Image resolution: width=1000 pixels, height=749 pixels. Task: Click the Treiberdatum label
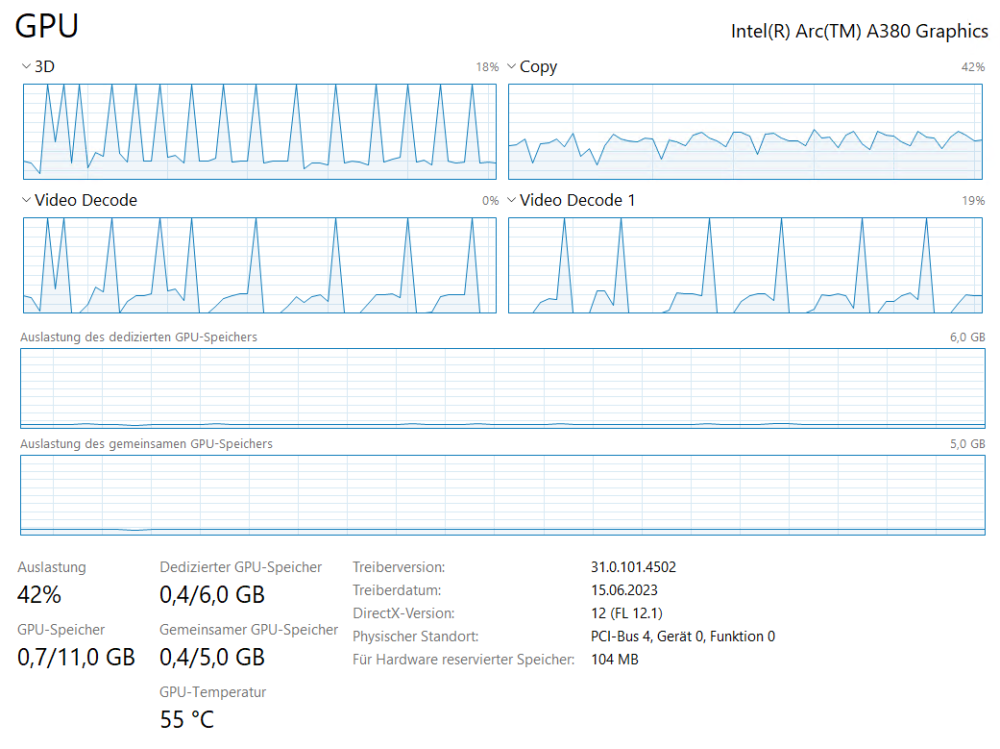397,590
